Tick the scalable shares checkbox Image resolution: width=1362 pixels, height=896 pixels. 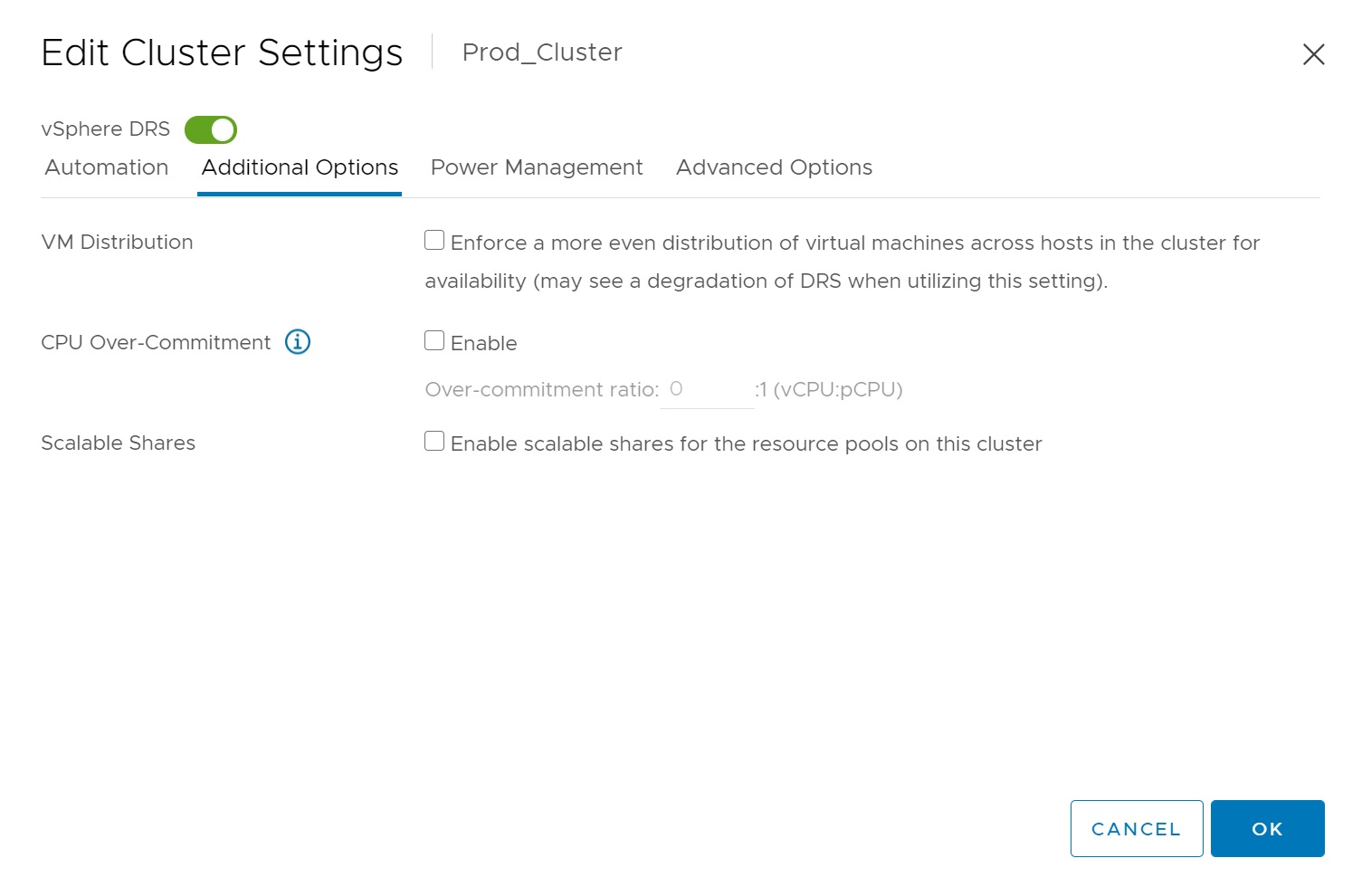coord(434,442)
